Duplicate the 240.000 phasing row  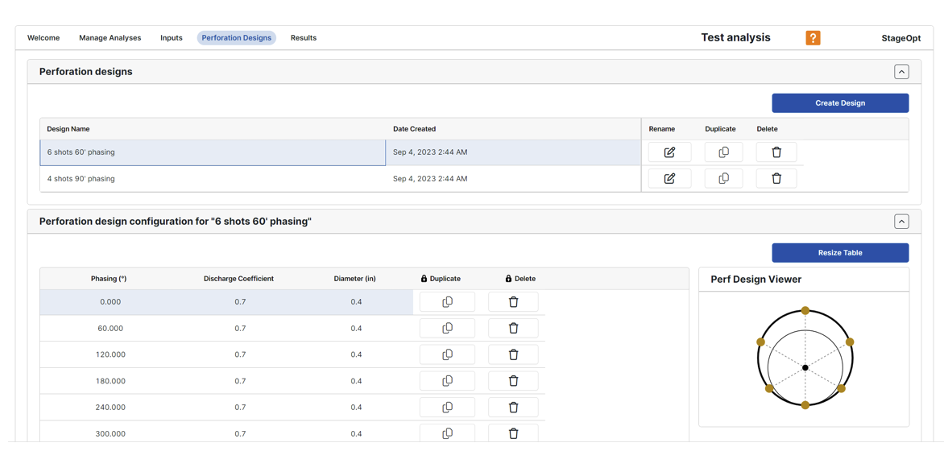tap(447, 407)
